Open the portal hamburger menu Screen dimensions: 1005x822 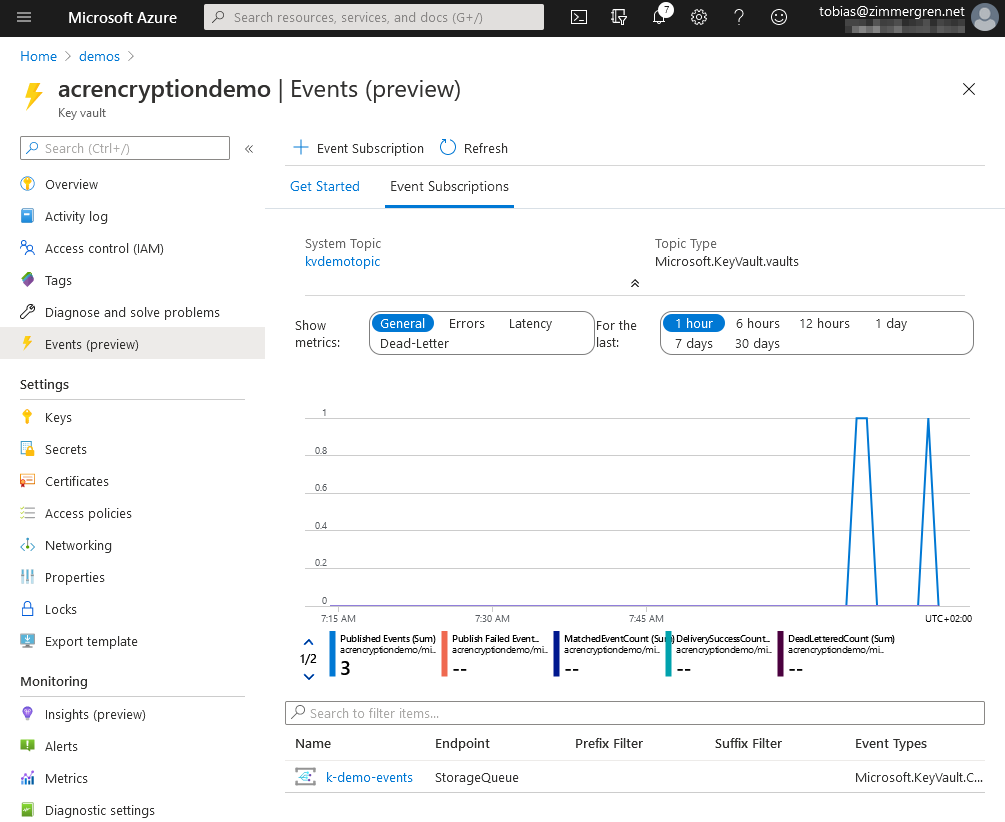[24, 17]
